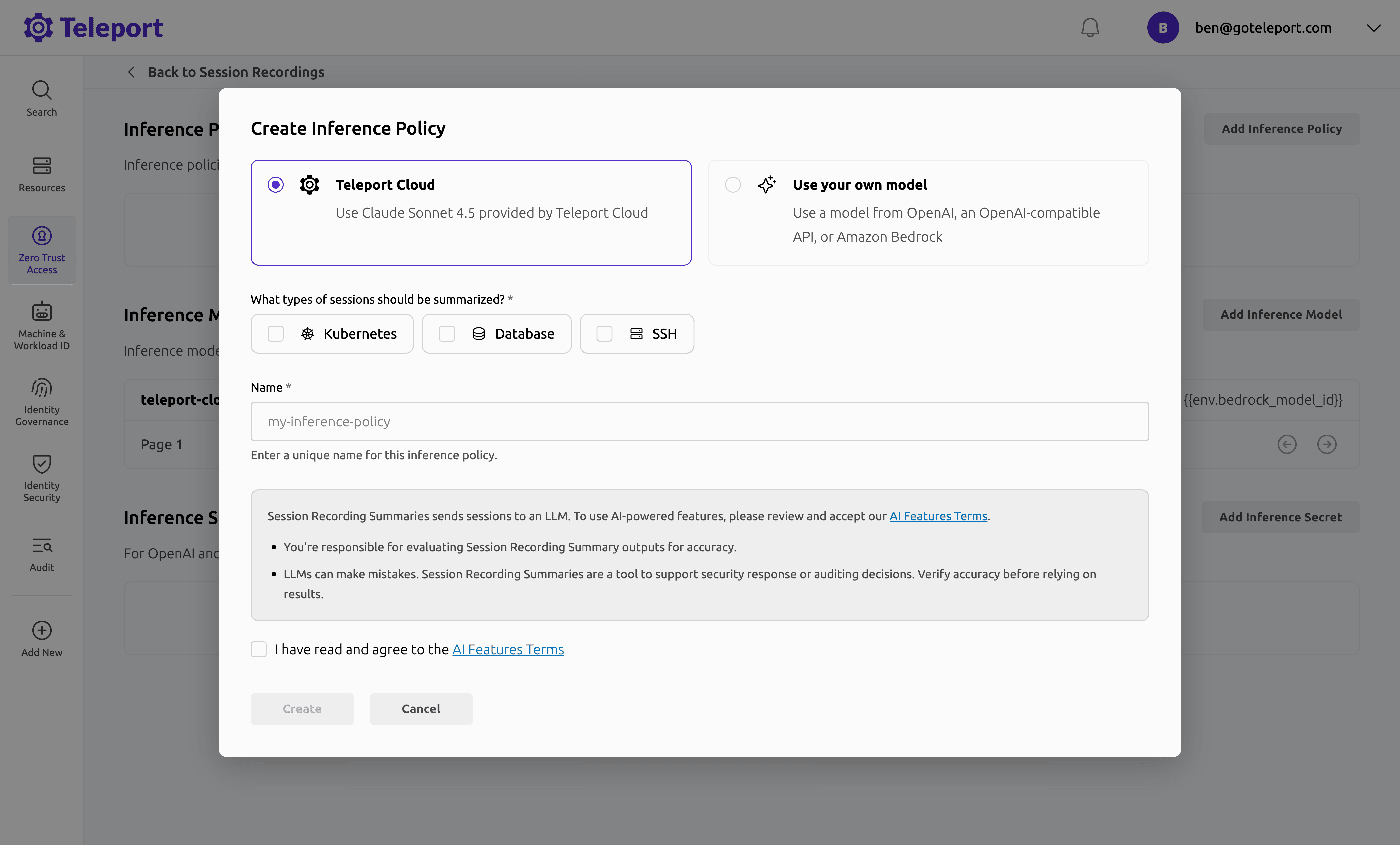Viewport: 1400px width, 845px height.
Task: Select the Teleport Cloud option
Action: 276,184
